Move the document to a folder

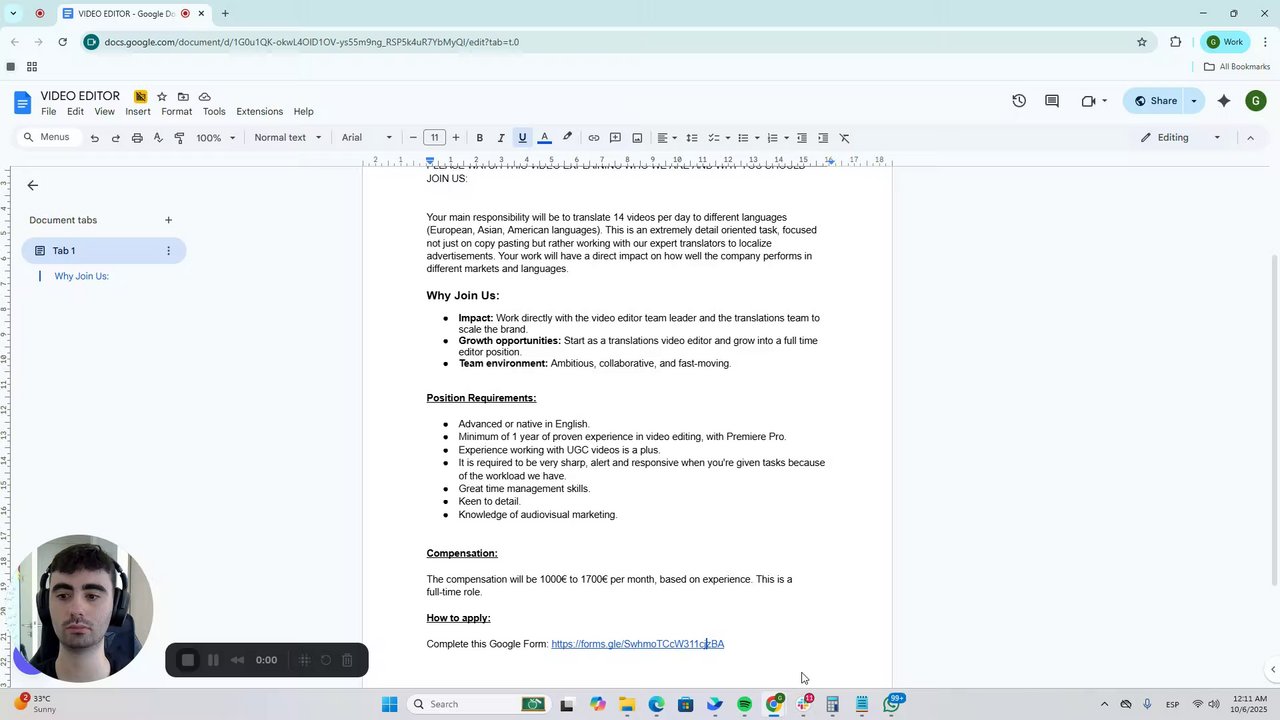click(x=183, y=97)
